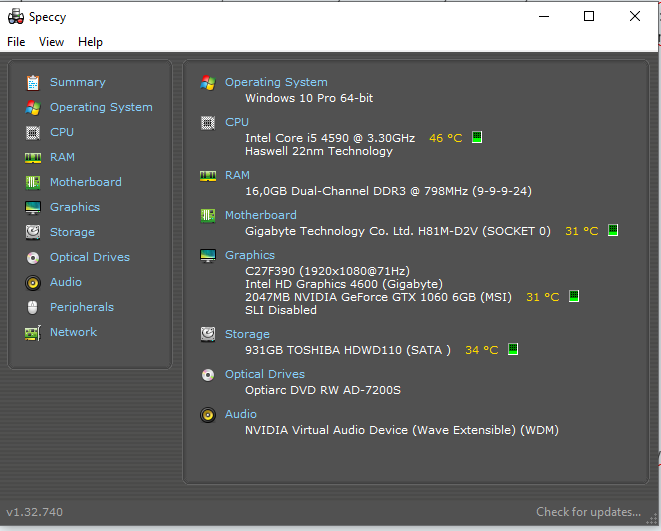Click the green CPU temperature indicator
This screenshot has height=531, width=661.
(477, 137)
